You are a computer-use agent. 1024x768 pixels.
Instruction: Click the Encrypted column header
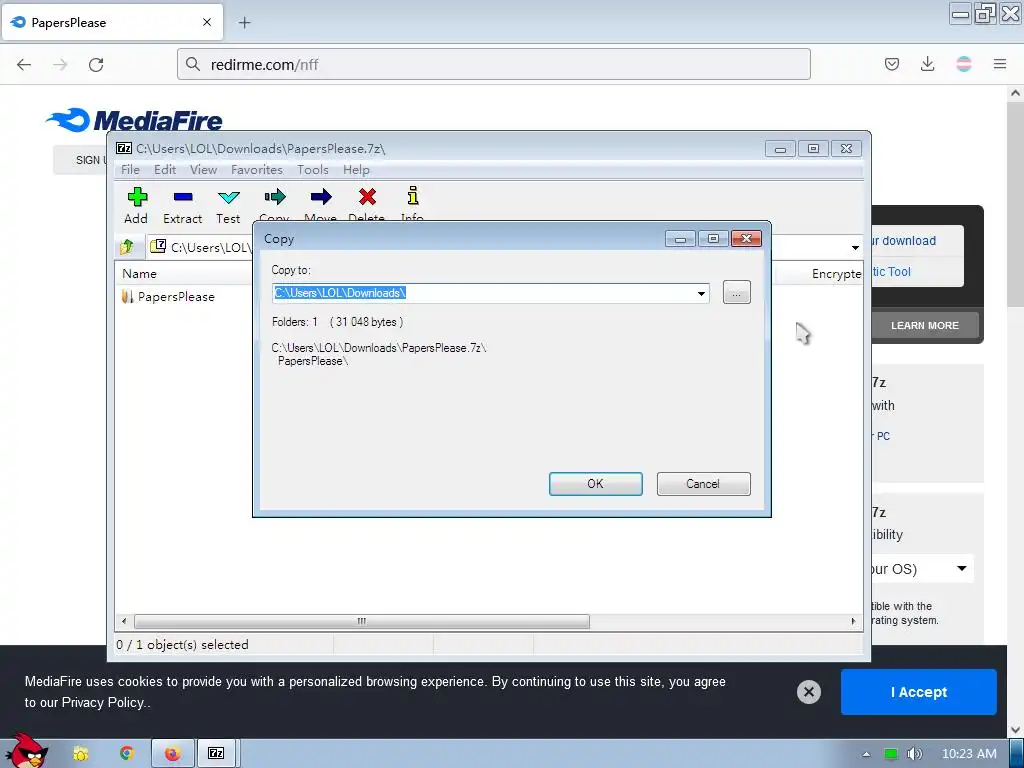tap(836, 274)
